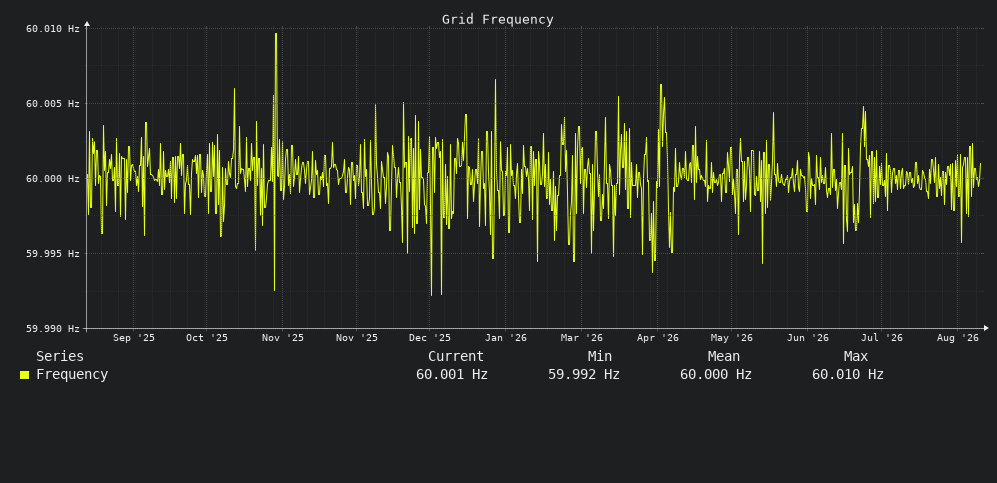Viewport: 997px width, 483px height.
Task: Click the Mar '26 x-axis label
Action: [582, 337]
